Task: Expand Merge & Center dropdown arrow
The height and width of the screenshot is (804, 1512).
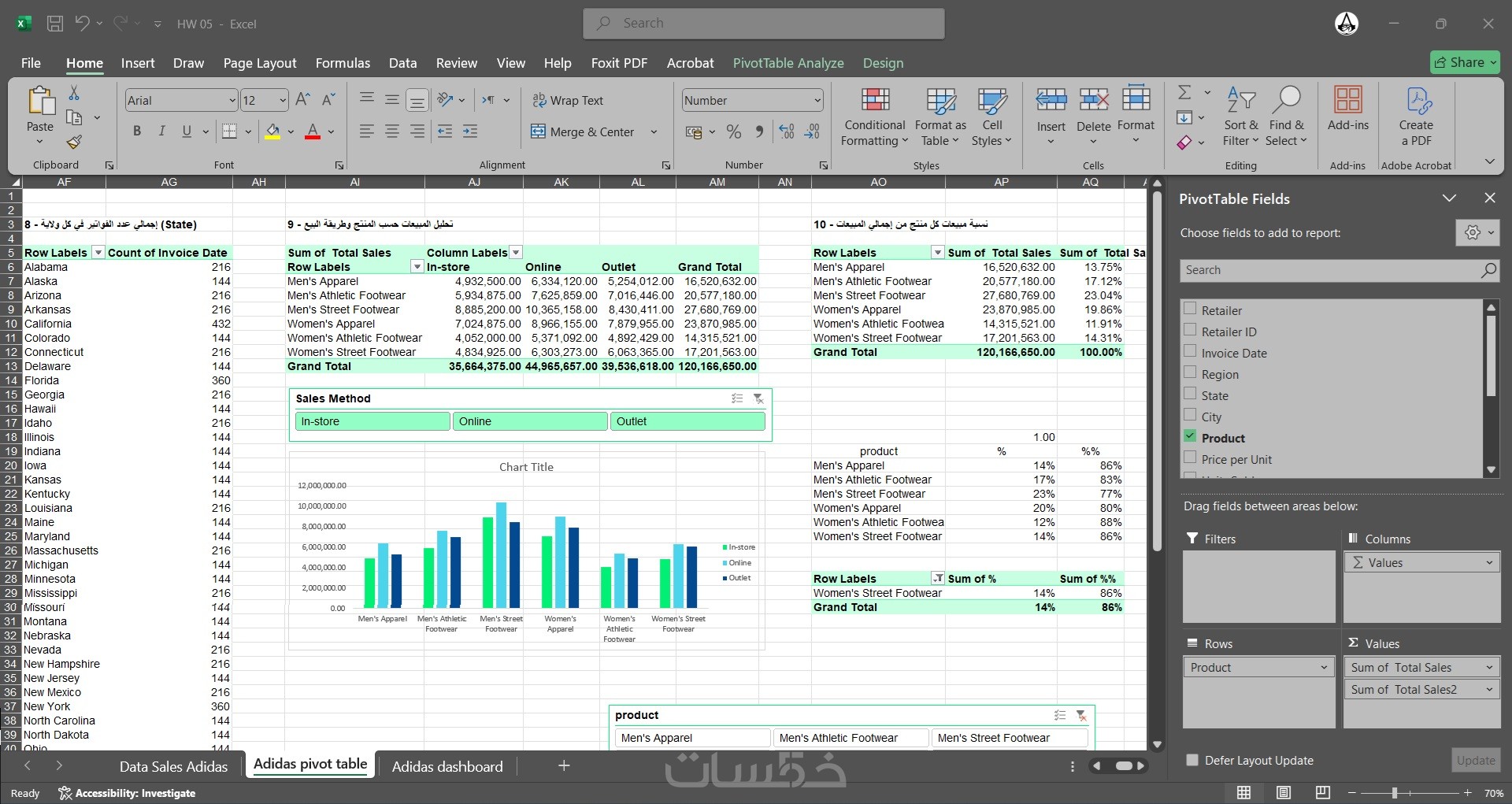Action: (x=654, y=132)
